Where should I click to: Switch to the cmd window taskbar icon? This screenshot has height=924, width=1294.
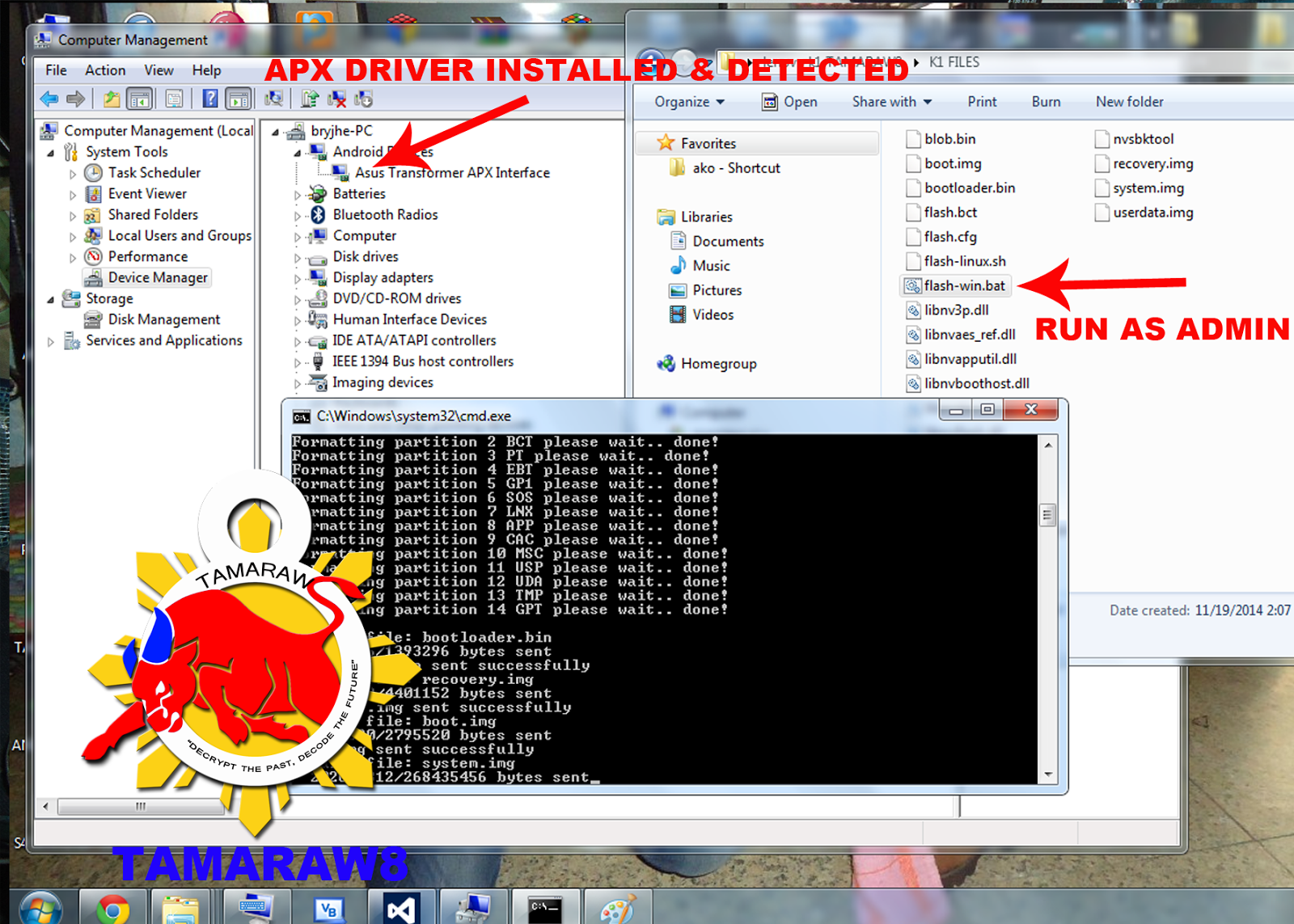(545, 909)
